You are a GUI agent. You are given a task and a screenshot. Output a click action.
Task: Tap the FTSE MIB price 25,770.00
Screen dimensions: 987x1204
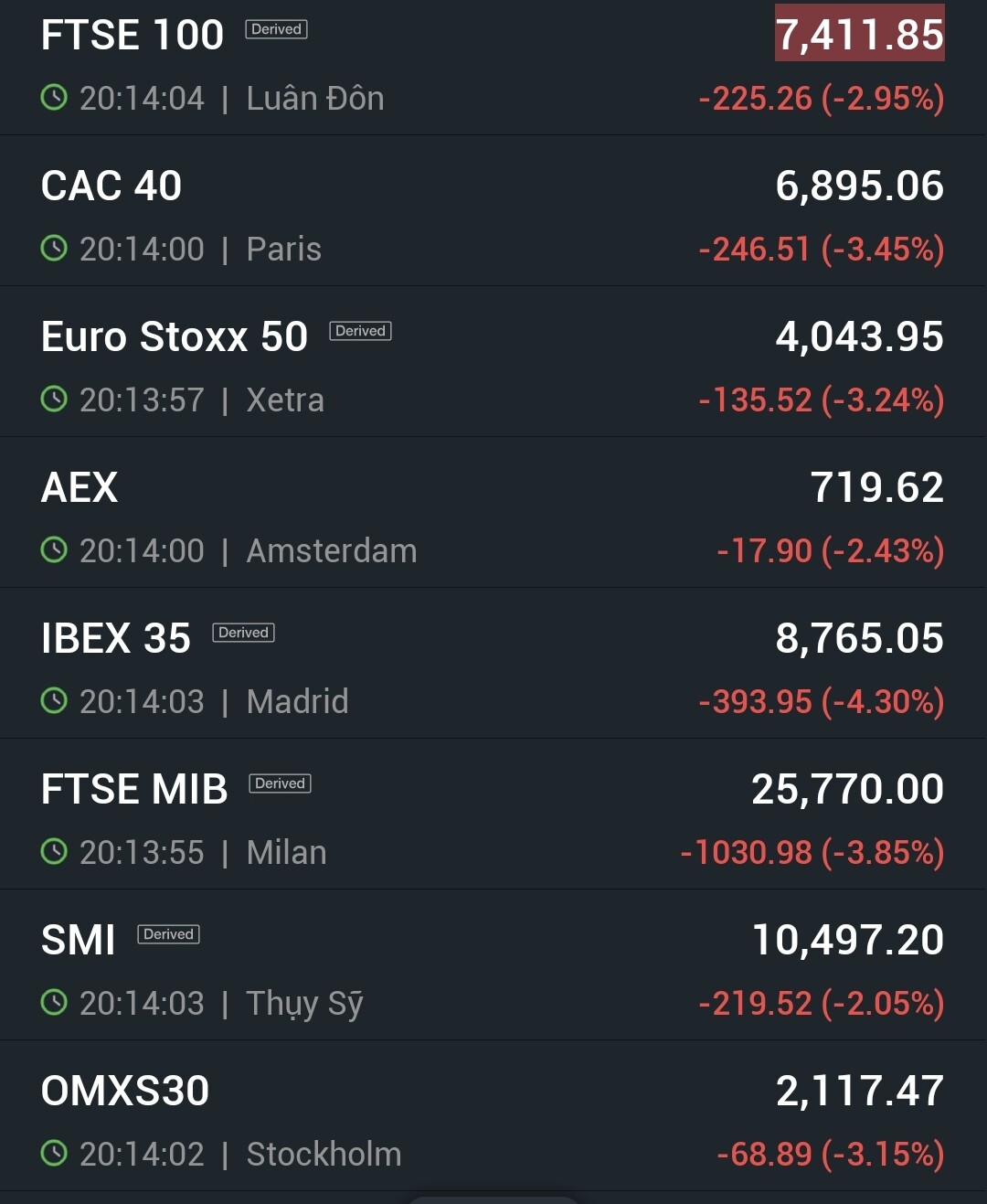coord(847,789)
